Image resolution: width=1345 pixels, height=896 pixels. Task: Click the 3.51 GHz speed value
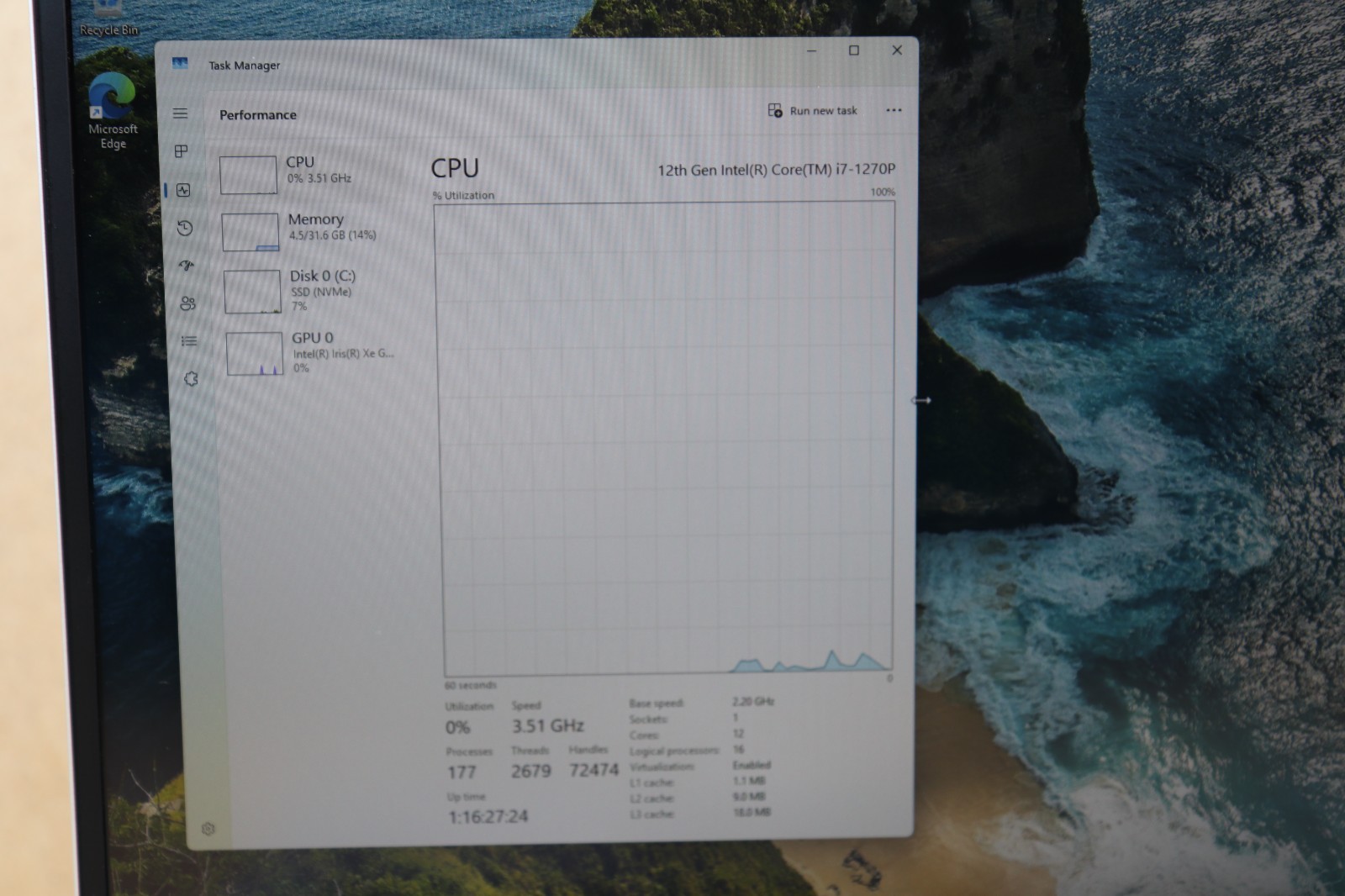click(x=548, y=725)
